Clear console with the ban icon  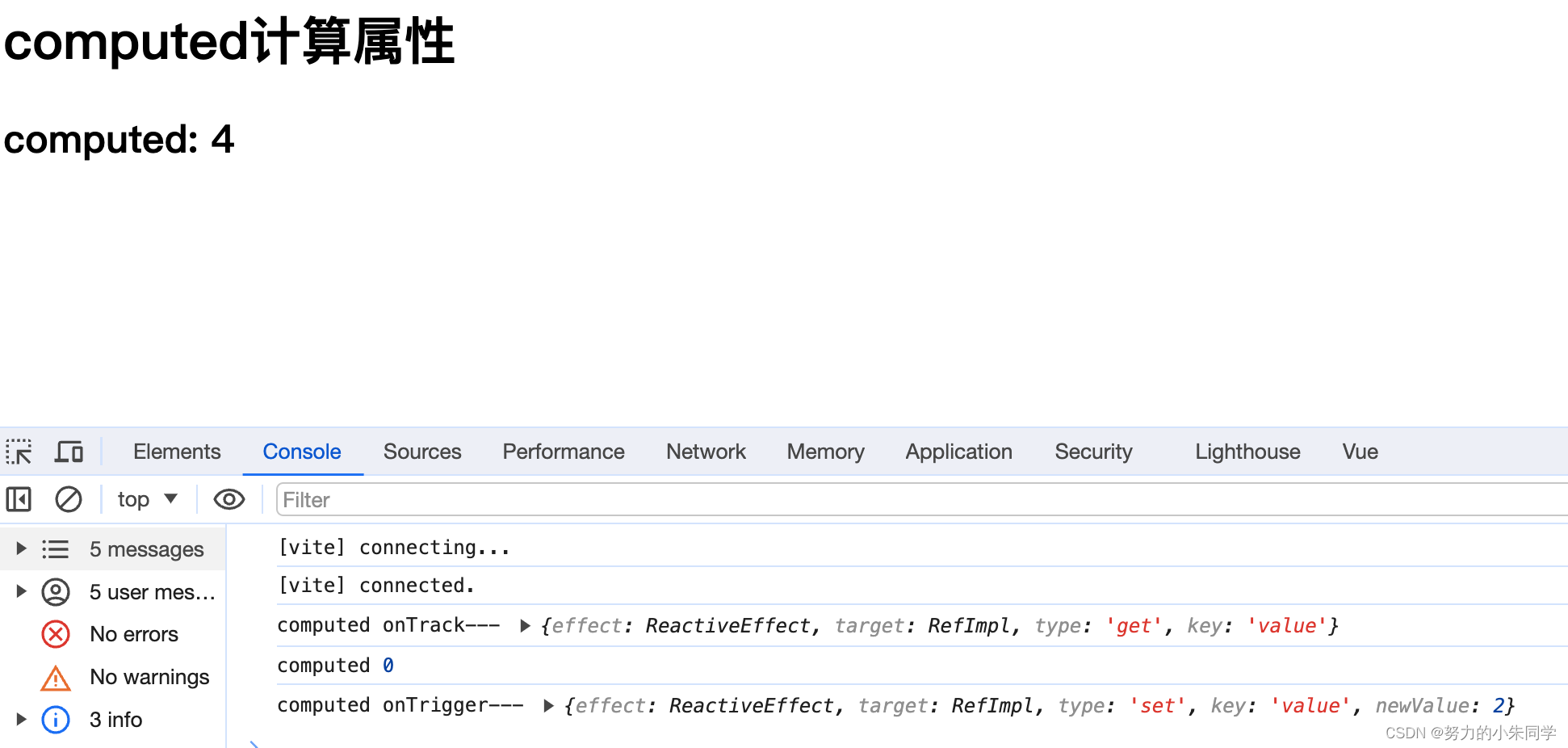coord(69,499)
